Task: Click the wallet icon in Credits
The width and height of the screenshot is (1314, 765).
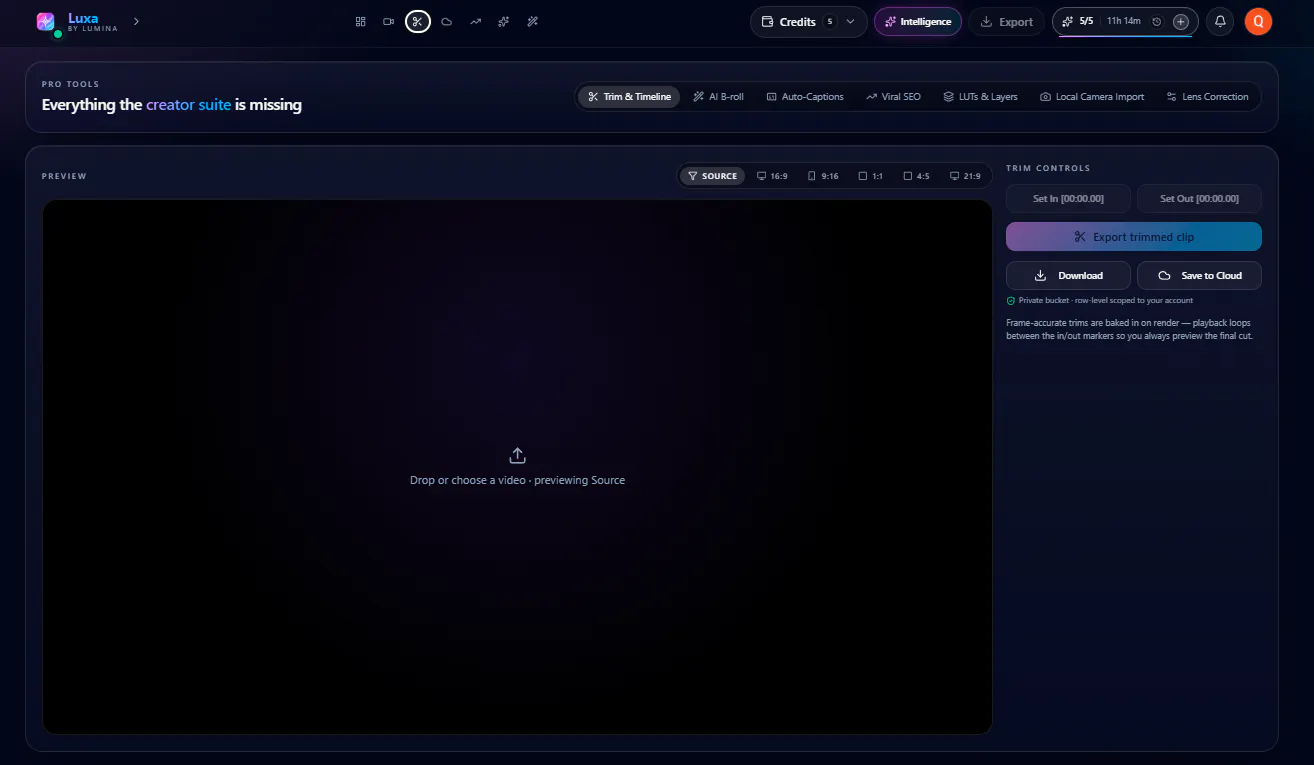Action: tap(767, 22)
